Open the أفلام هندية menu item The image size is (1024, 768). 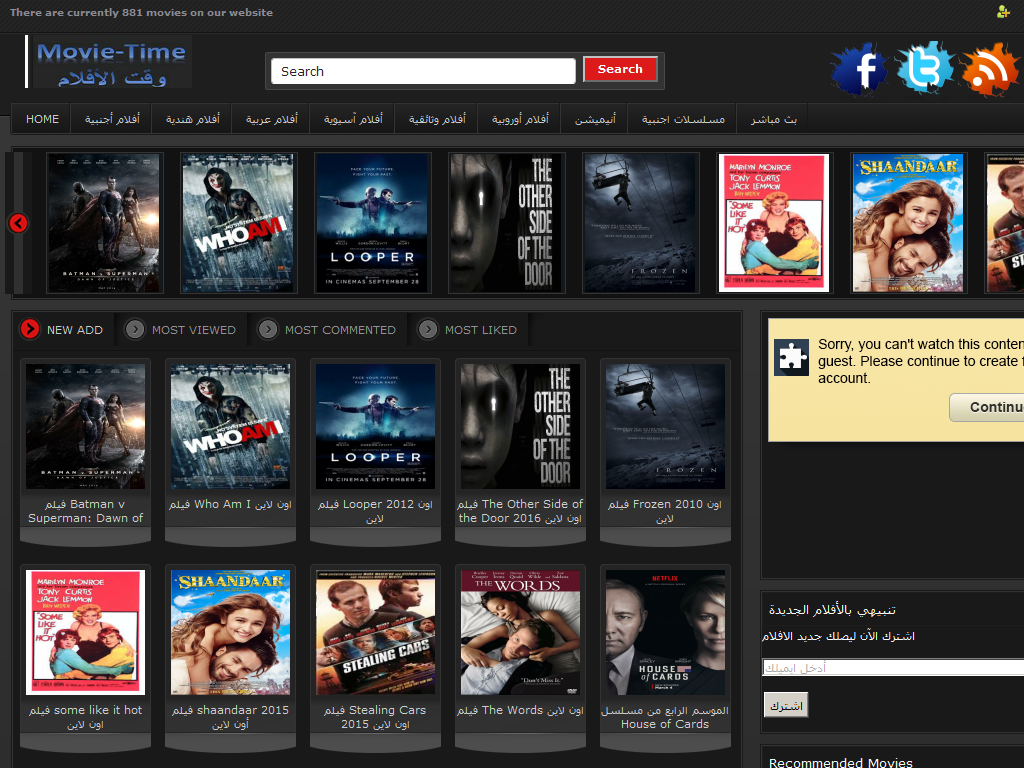[x=192, y=119]
